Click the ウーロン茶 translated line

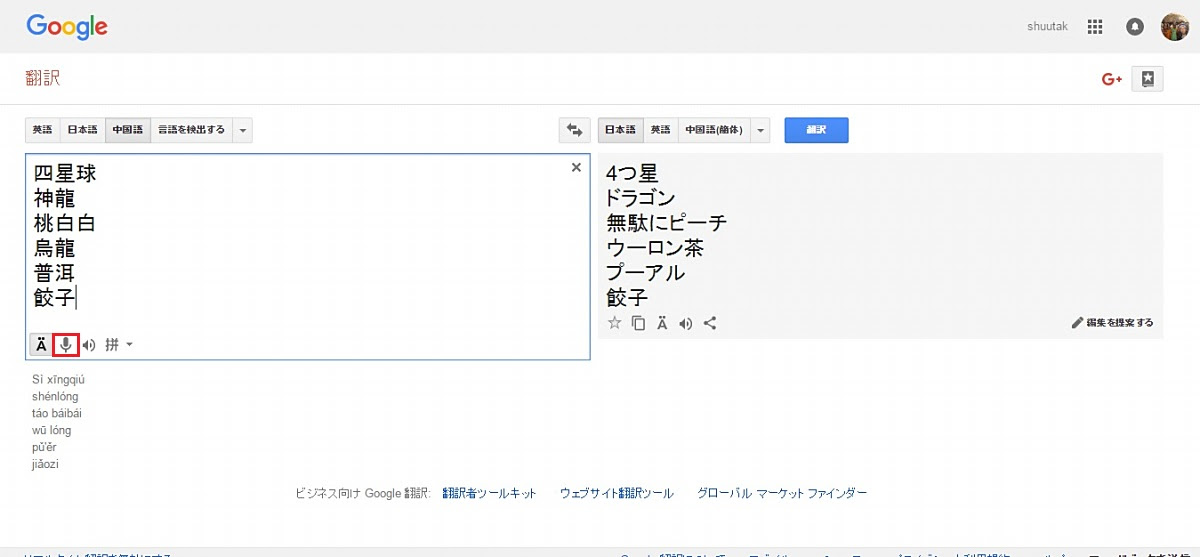[655, 248]
